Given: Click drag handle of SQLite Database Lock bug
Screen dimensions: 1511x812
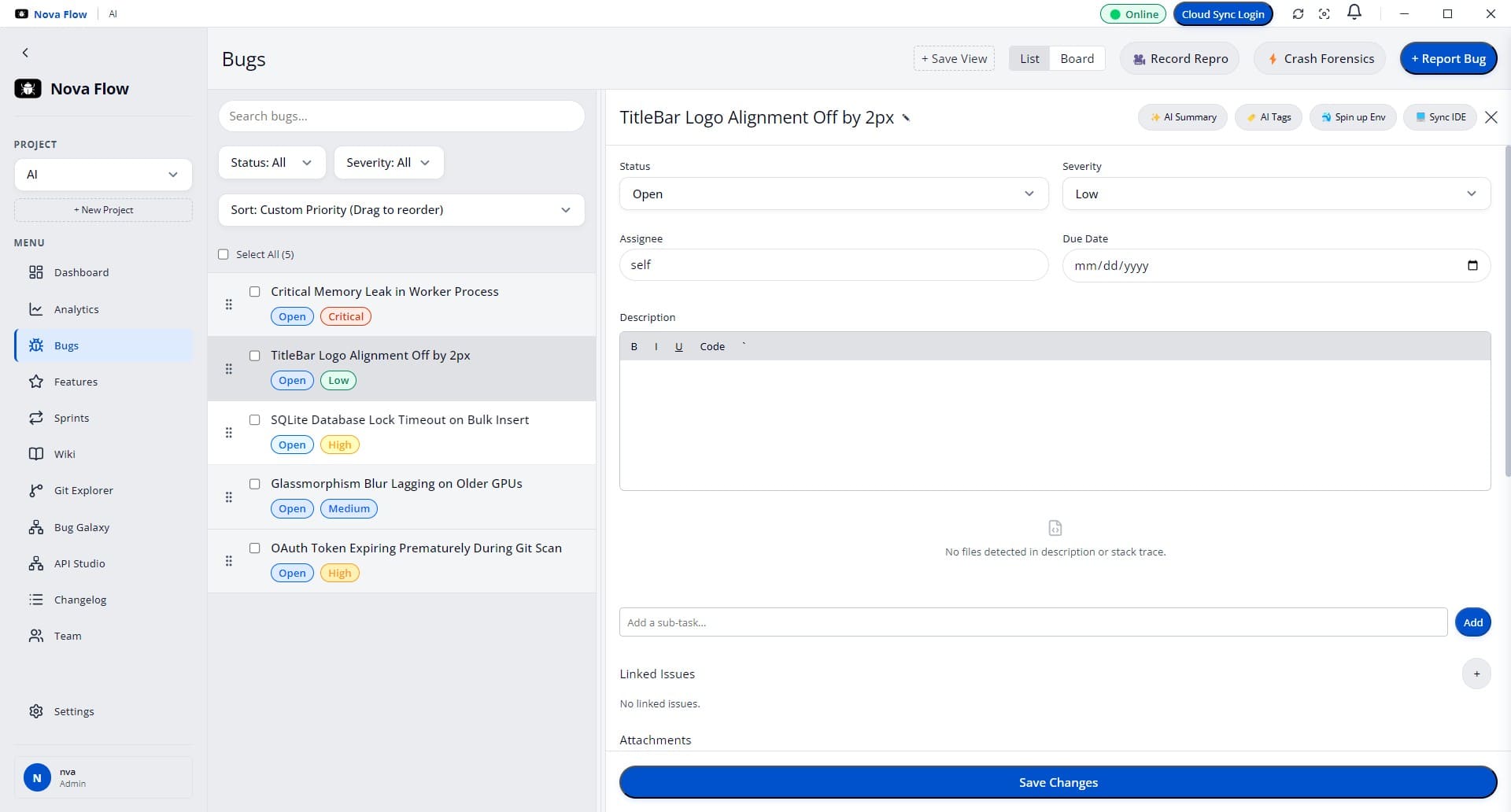Looking at the screenshot, I should point(229,433).
